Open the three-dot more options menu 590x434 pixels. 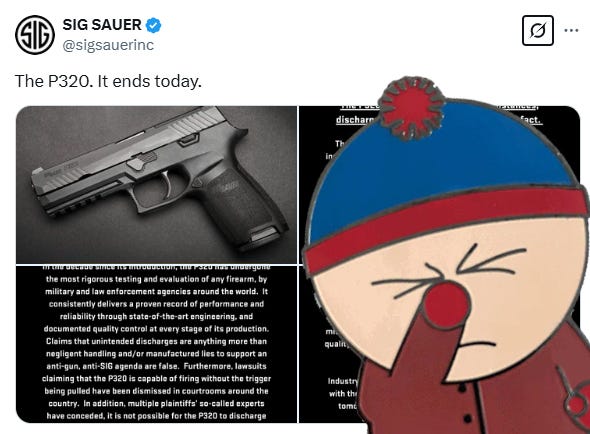click(571, 30)
